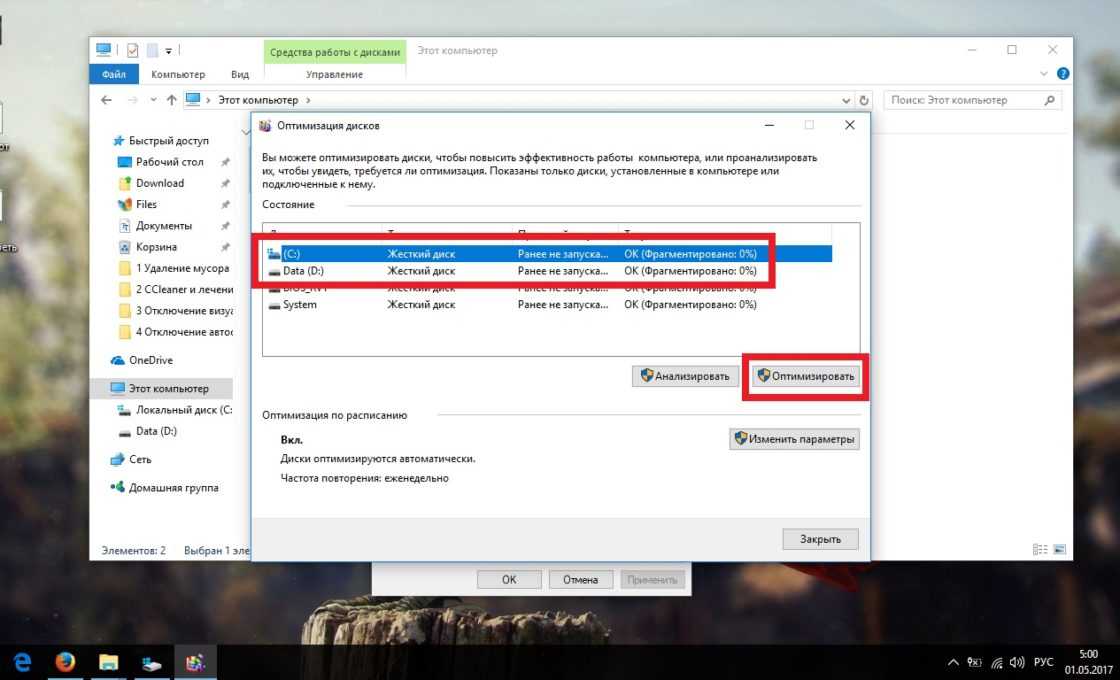This screenshot has width=1120, height=680.
Task: Go up one folder level arrow
Action: (171, 100)
